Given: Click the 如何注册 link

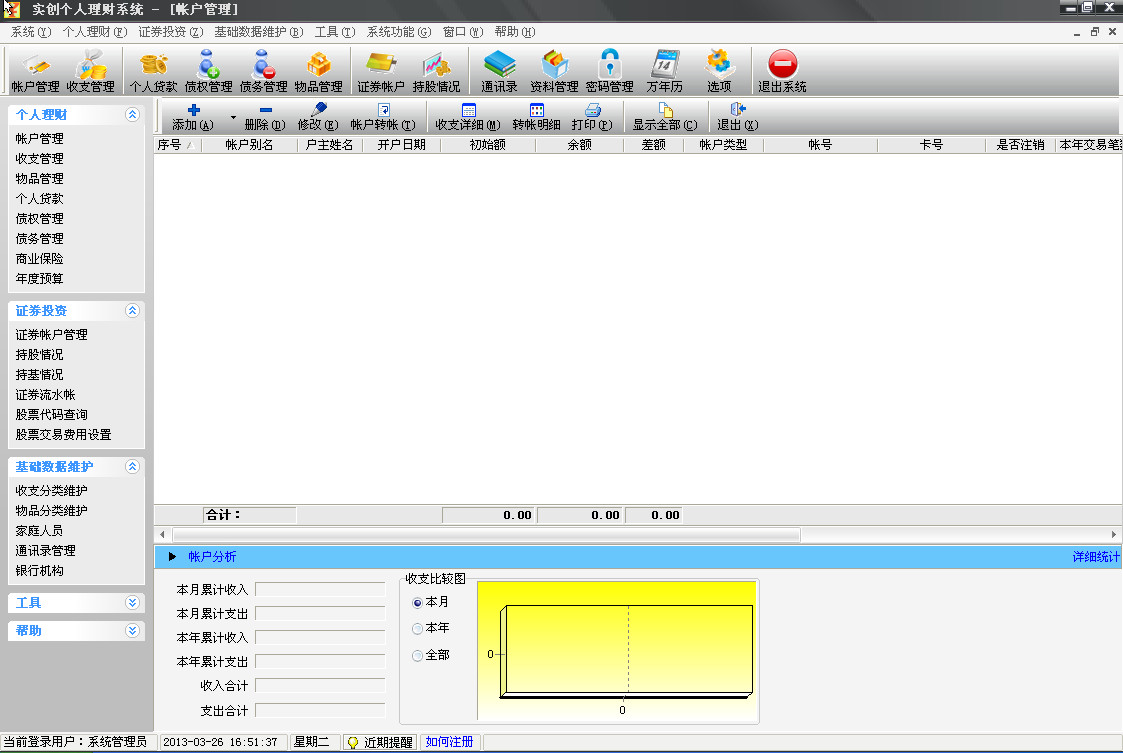Looking at the screenshot, I should pos(449,742).
